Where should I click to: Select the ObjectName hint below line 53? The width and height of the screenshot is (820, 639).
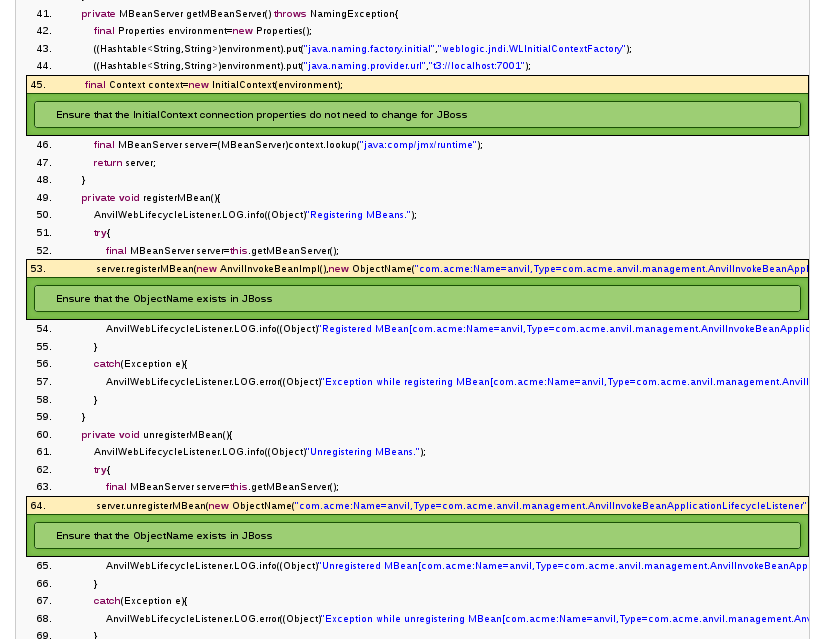(x=417, y=298)
